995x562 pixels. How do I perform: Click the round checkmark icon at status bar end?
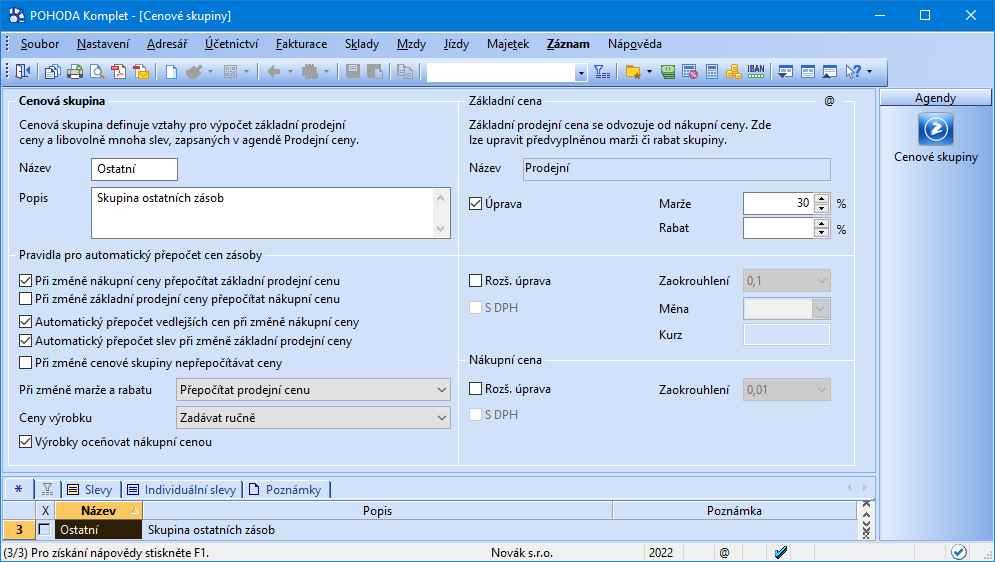coord(959,552)
